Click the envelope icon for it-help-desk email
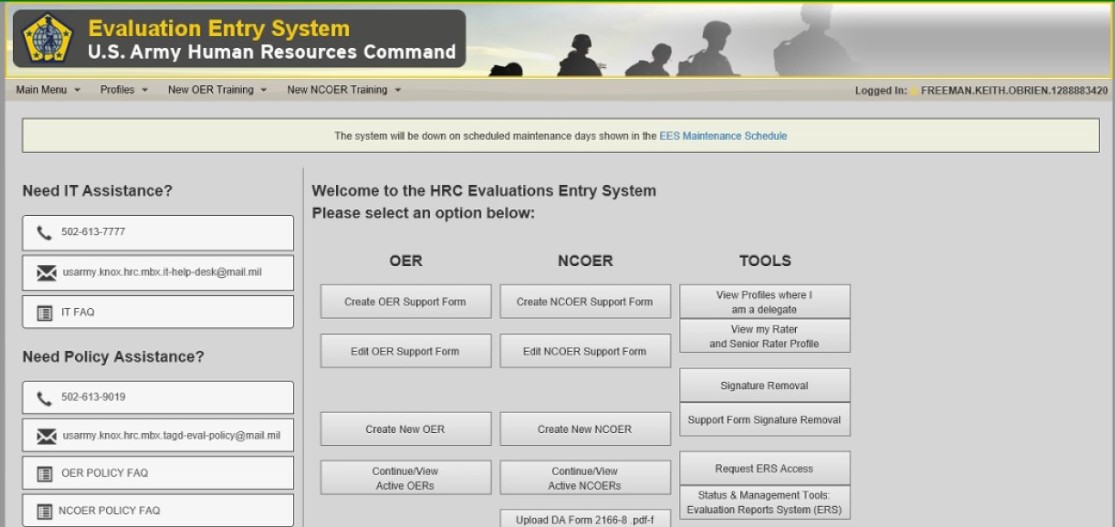 pyautogui.click(x=46, y=272)
